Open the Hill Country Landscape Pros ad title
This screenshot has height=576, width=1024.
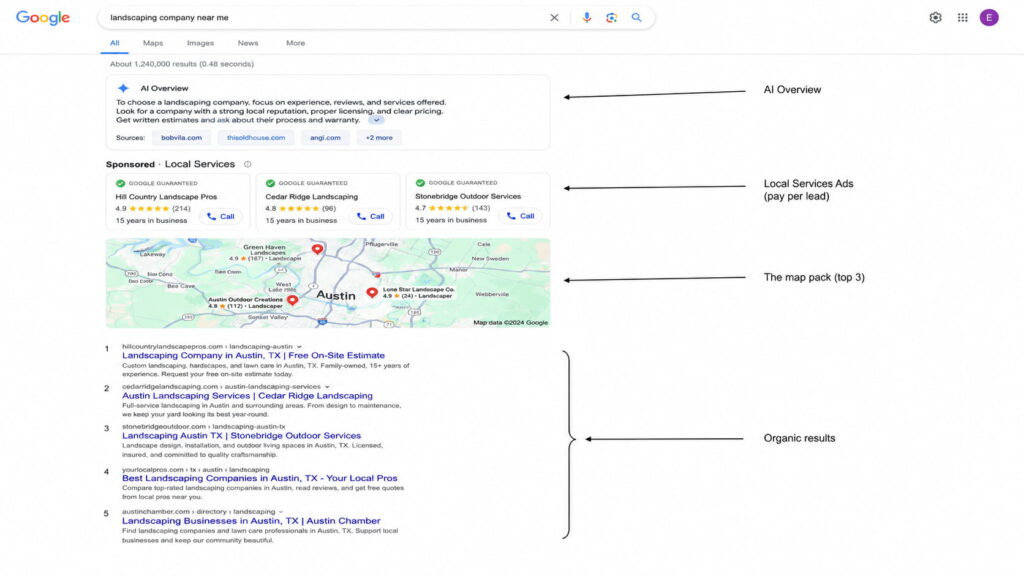click(166, 197)
